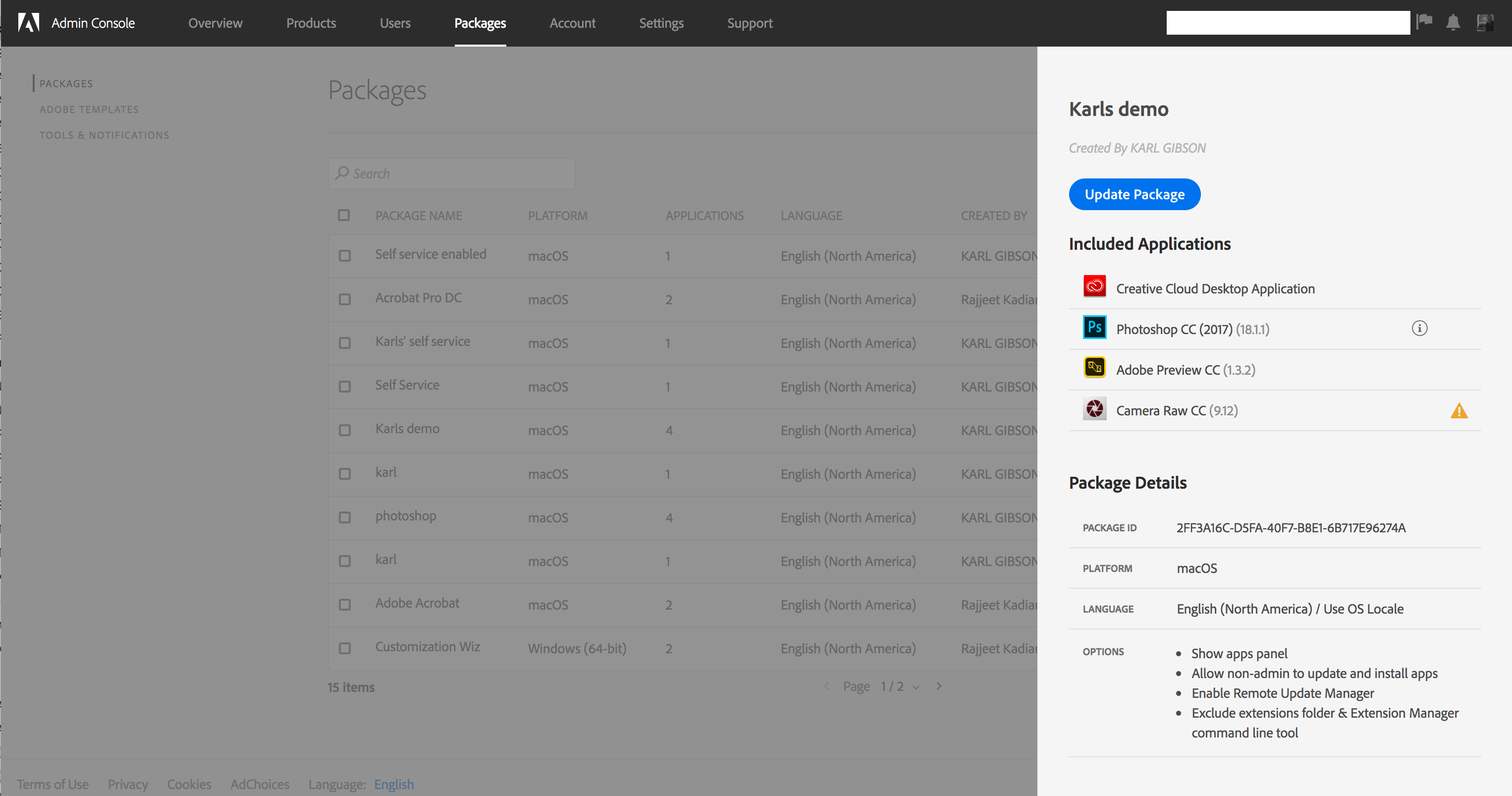Sort by the Package Name column header

pyautogui.click(x=419, y=216)
